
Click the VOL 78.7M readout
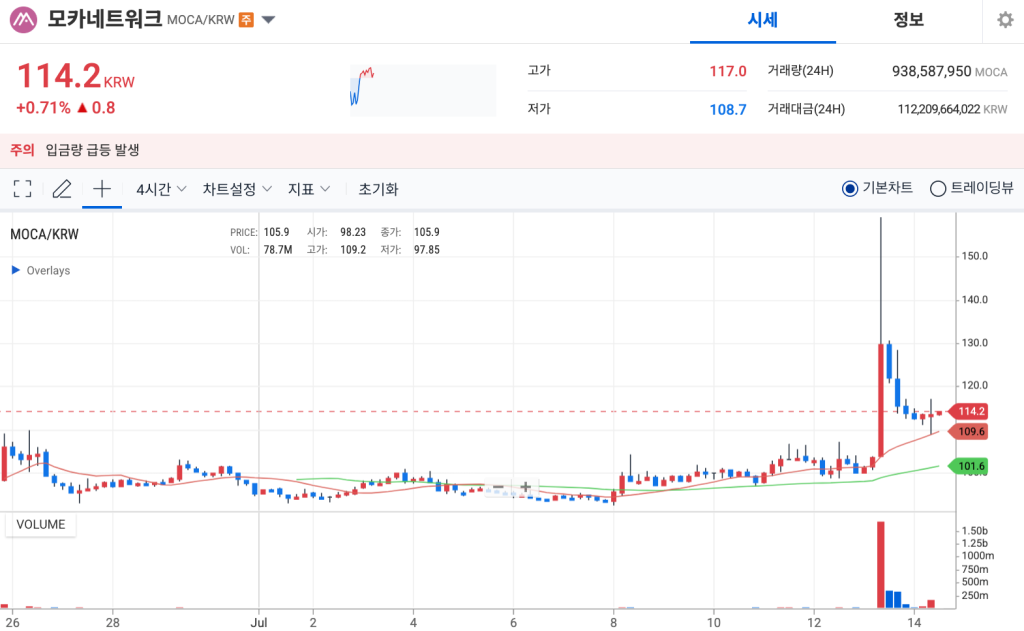[x=261, y=250]
